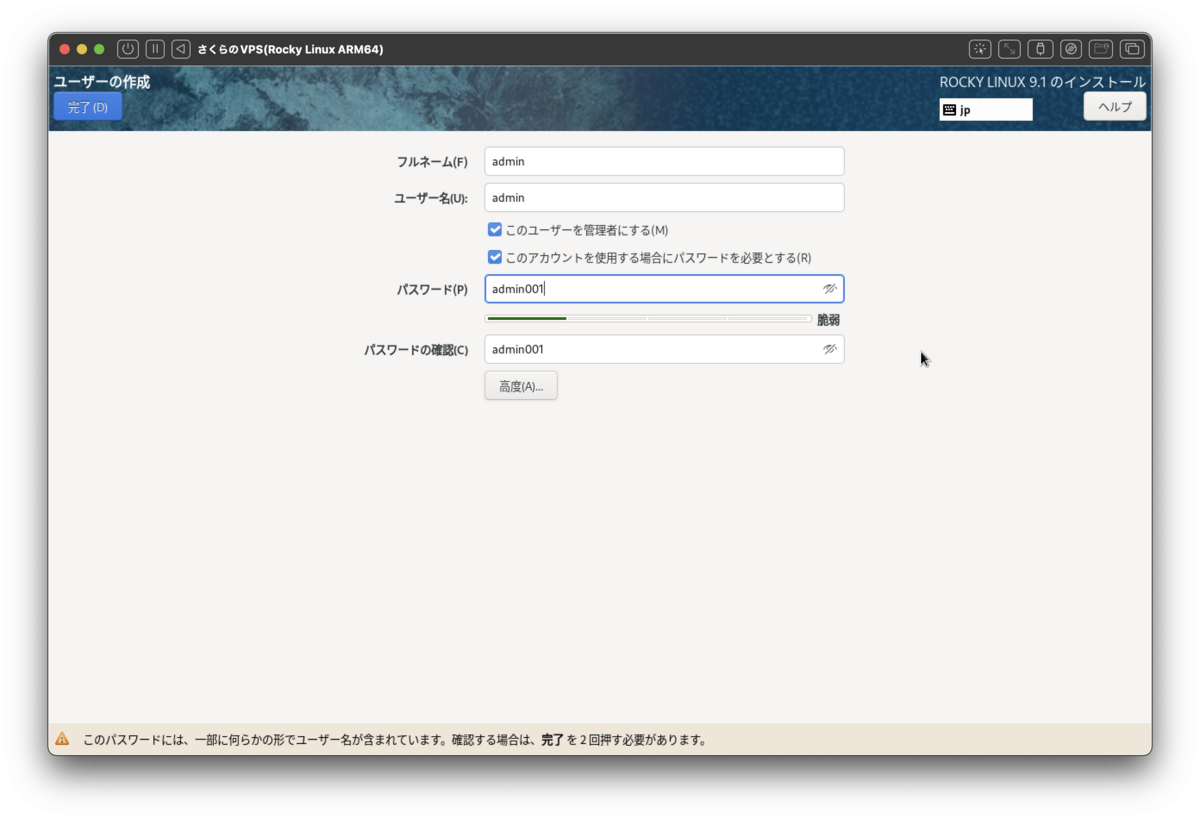Click the password strength indicator bar

point(648,318)
